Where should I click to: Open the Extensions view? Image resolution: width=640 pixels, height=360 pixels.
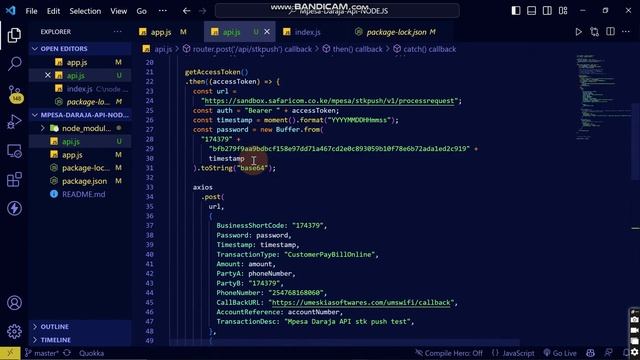[14, 180]
